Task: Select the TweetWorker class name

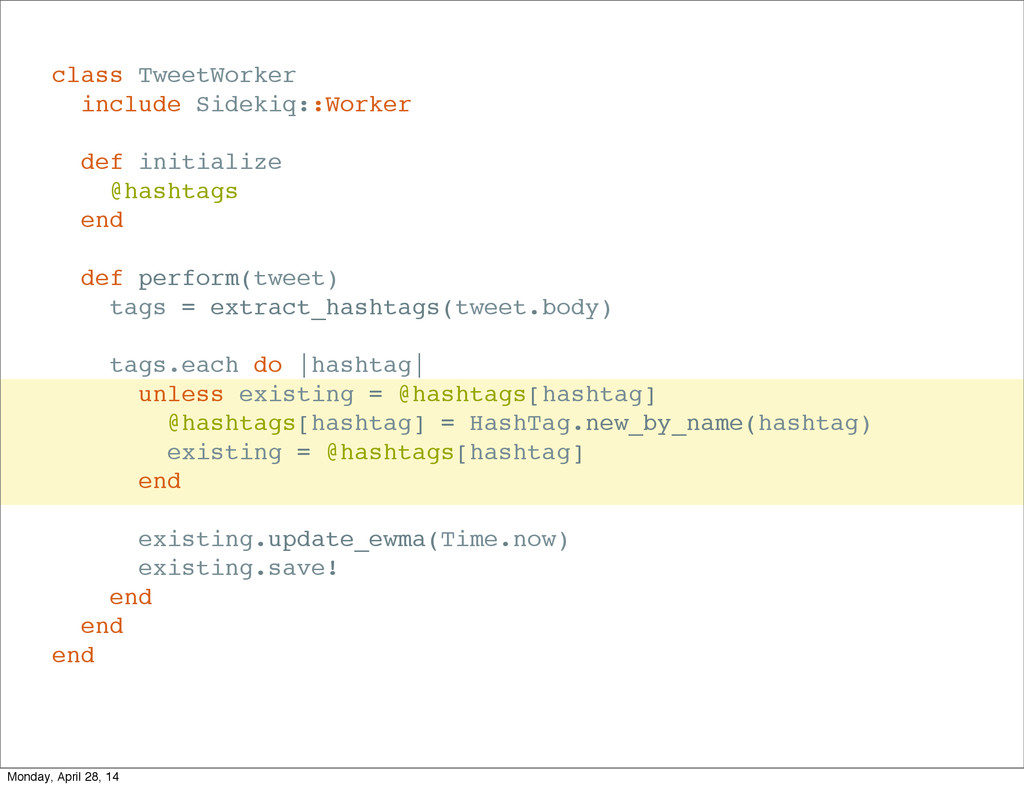Action: click(x=217, y=75)
